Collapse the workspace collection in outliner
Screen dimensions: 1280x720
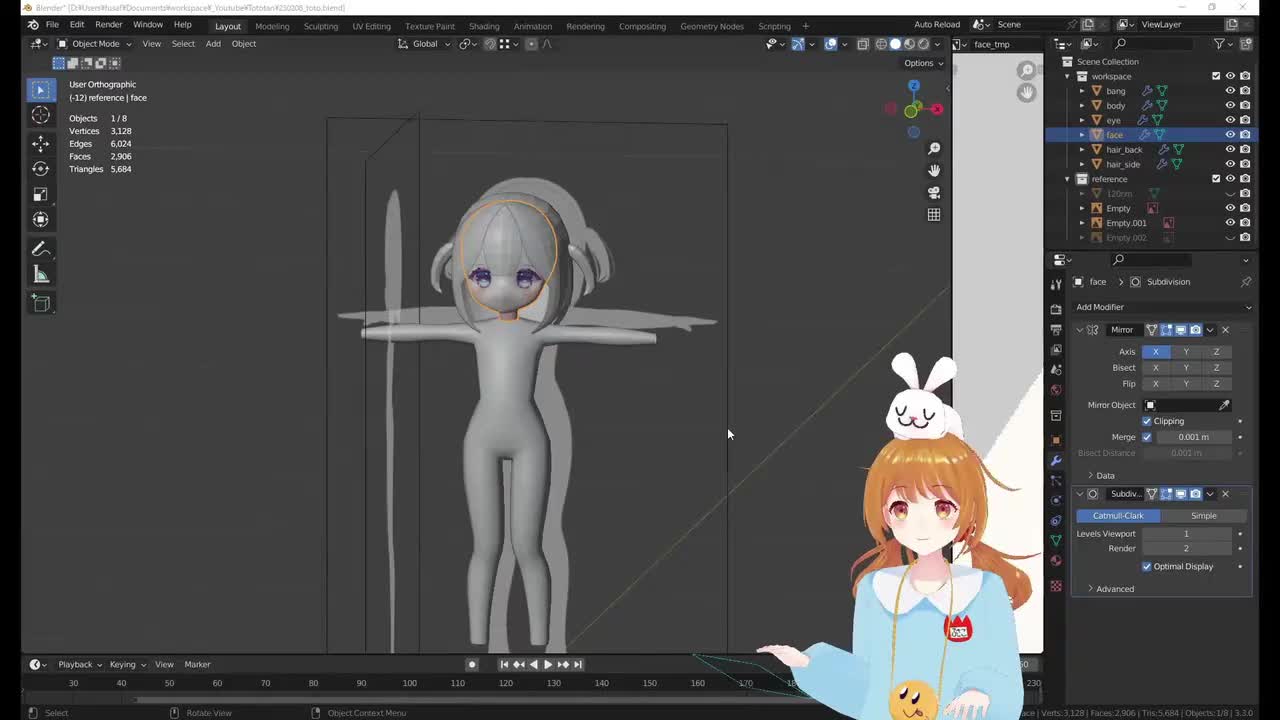1067,76
